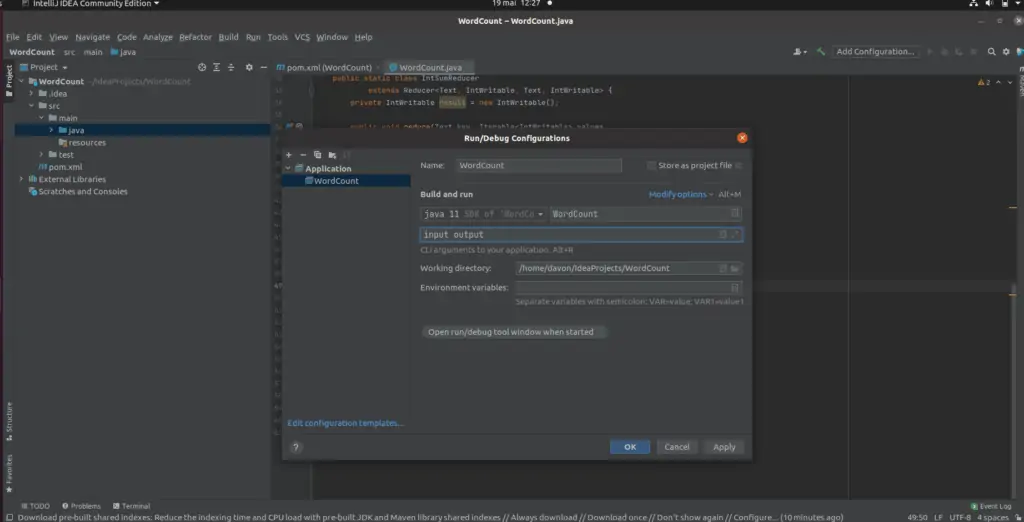Click the Add New Configuration plus icon

(x=289, y=155)
